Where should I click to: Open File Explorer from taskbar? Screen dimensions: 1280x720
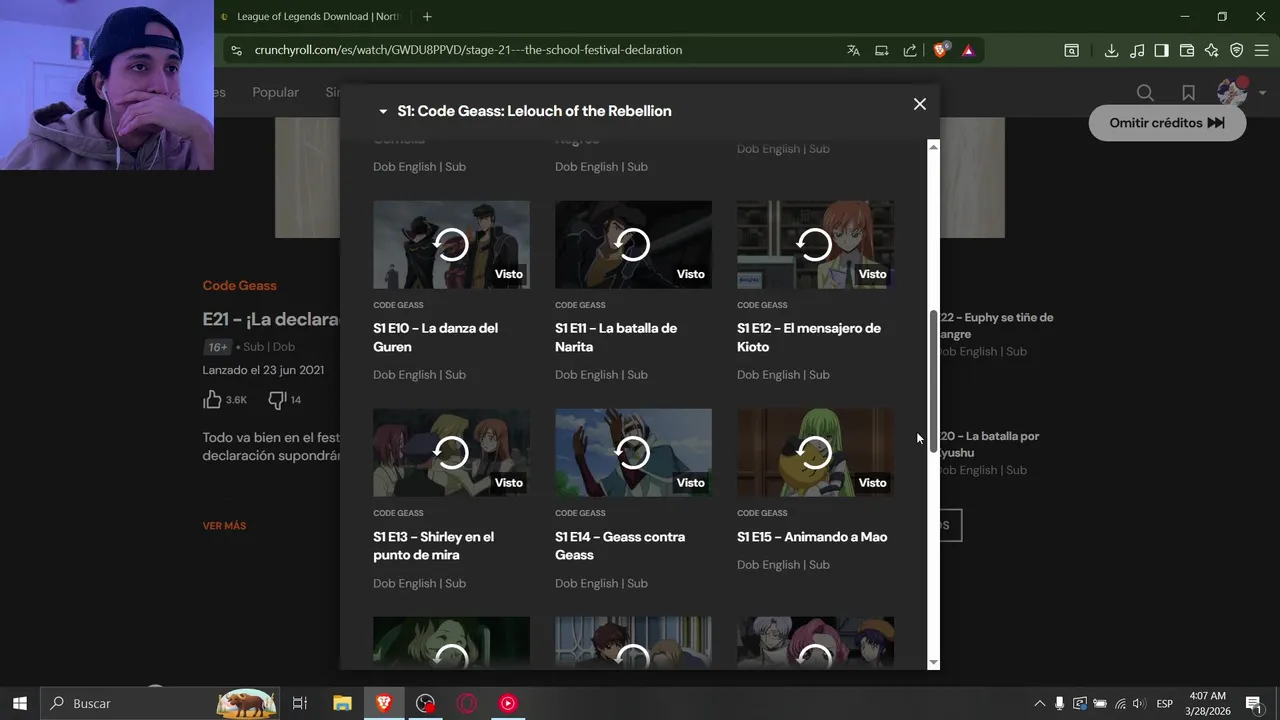342,703
